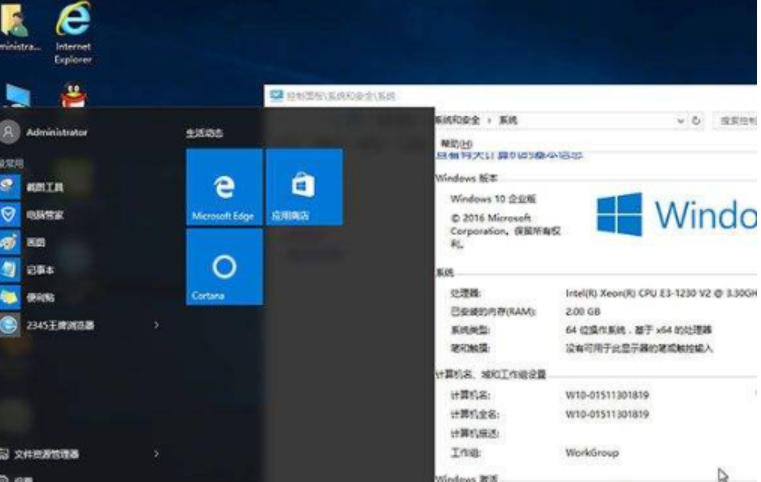Expand the 2345王牌浏览器 jump list arrow
Viewport: 761px width, 482px height.
click(156, 325)
